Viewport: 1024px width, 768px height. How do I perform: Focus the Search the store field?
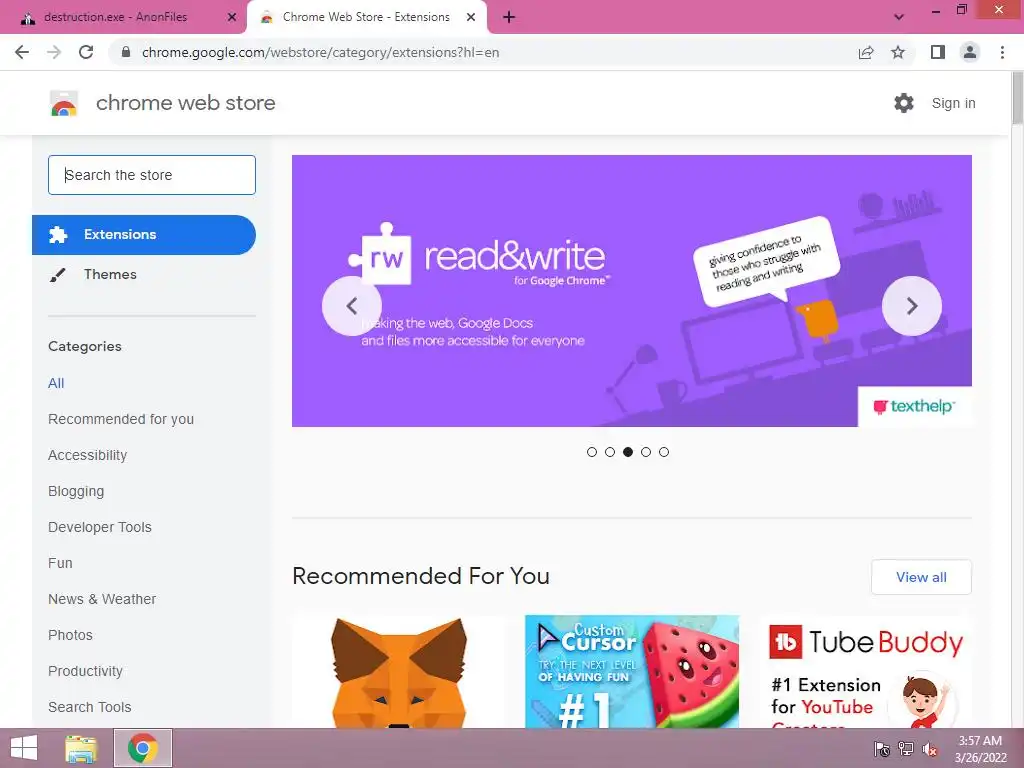pos(152,175)
